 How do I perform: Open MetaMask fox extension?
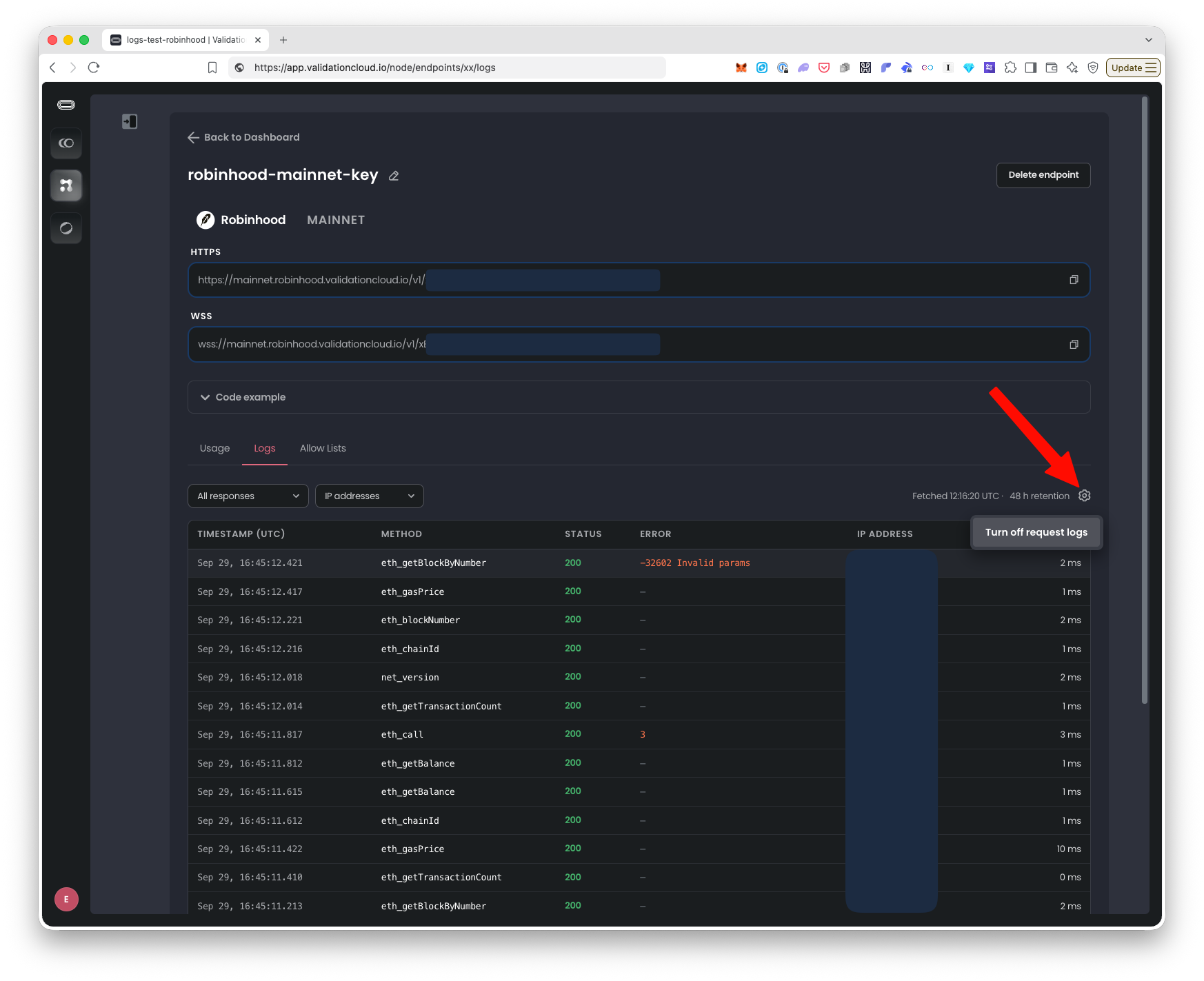741,68
